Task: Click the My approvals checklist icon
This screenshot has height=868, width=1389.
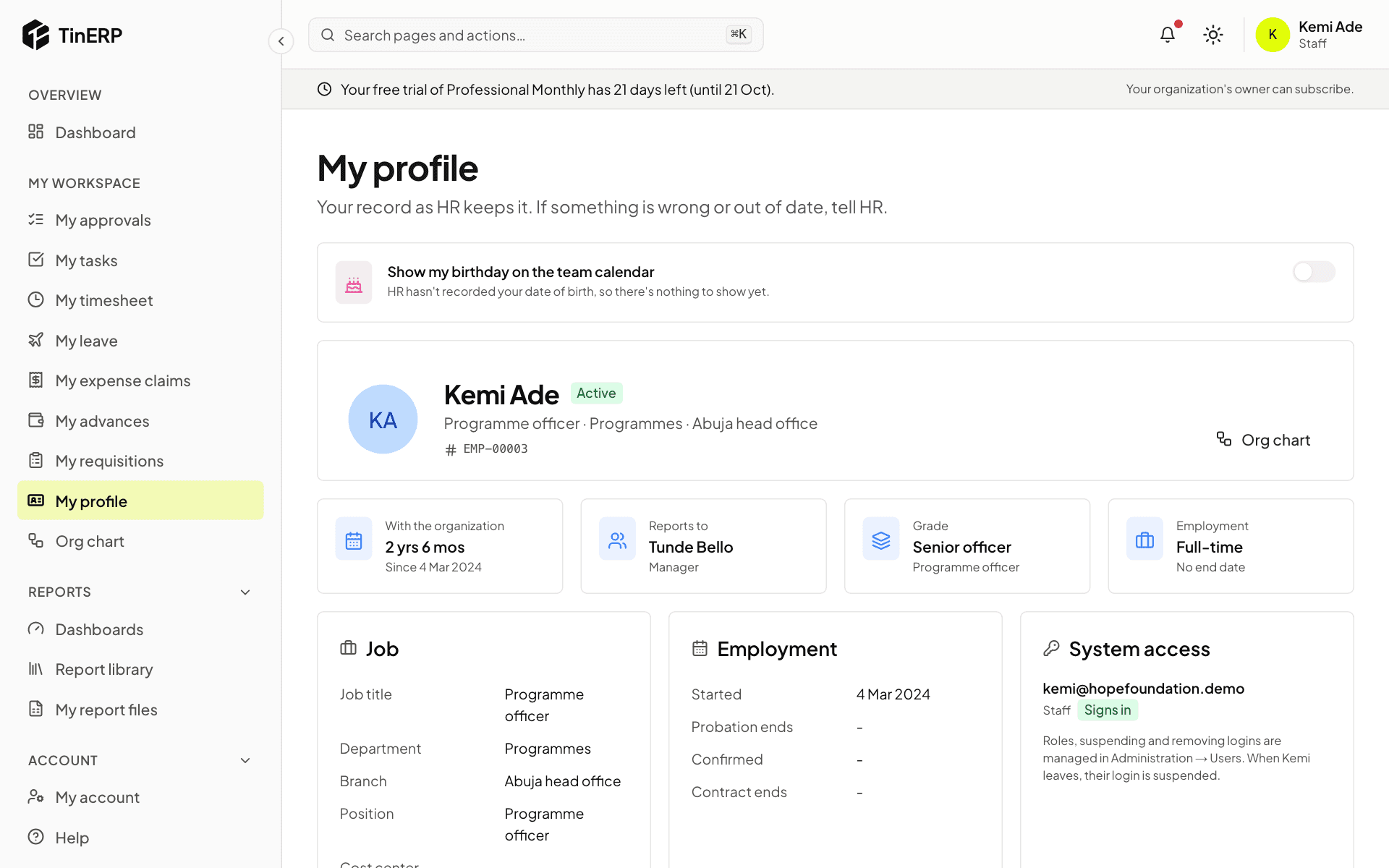Action: click(36, 219)
